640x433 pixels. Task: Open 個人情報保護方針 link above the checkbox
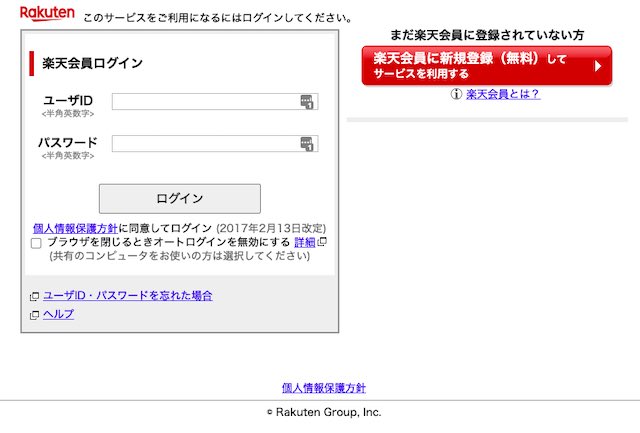(75, 228)
